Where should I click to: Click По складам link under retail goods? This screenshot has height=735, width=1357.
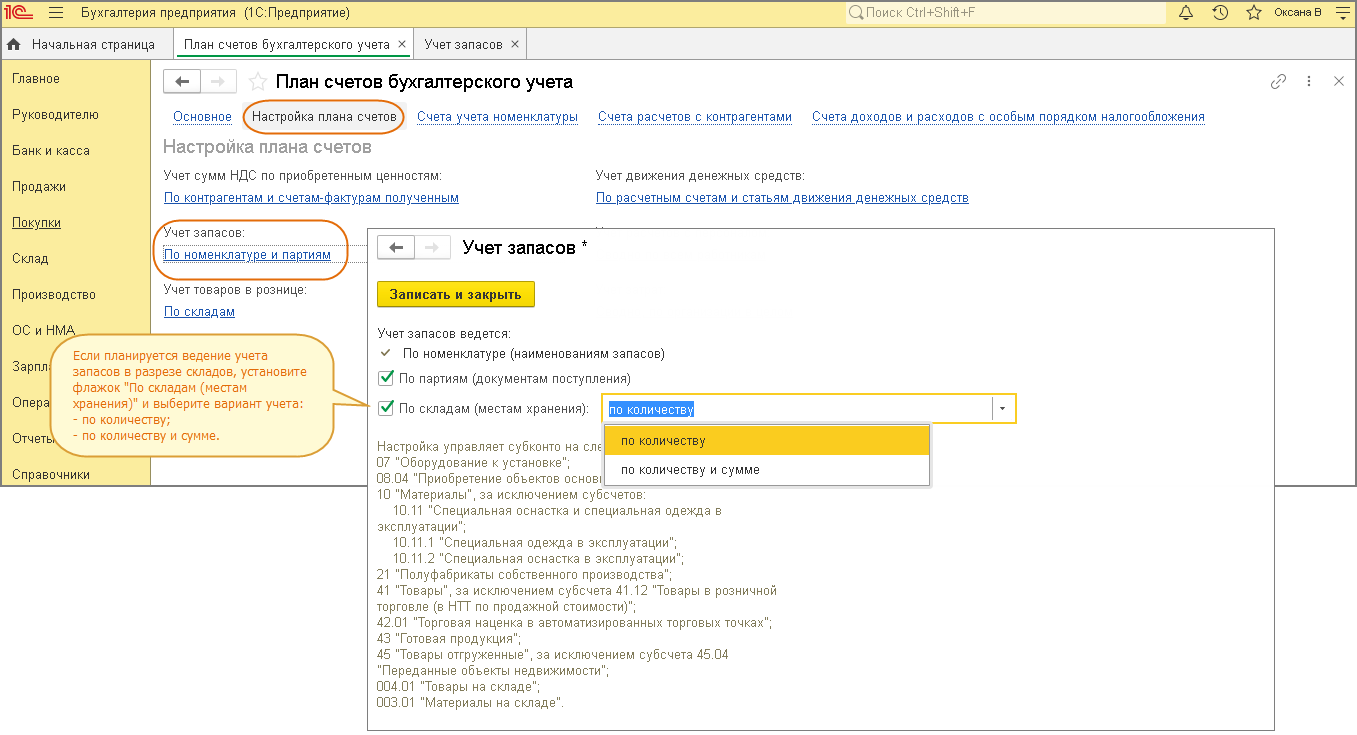click(199, 312)
